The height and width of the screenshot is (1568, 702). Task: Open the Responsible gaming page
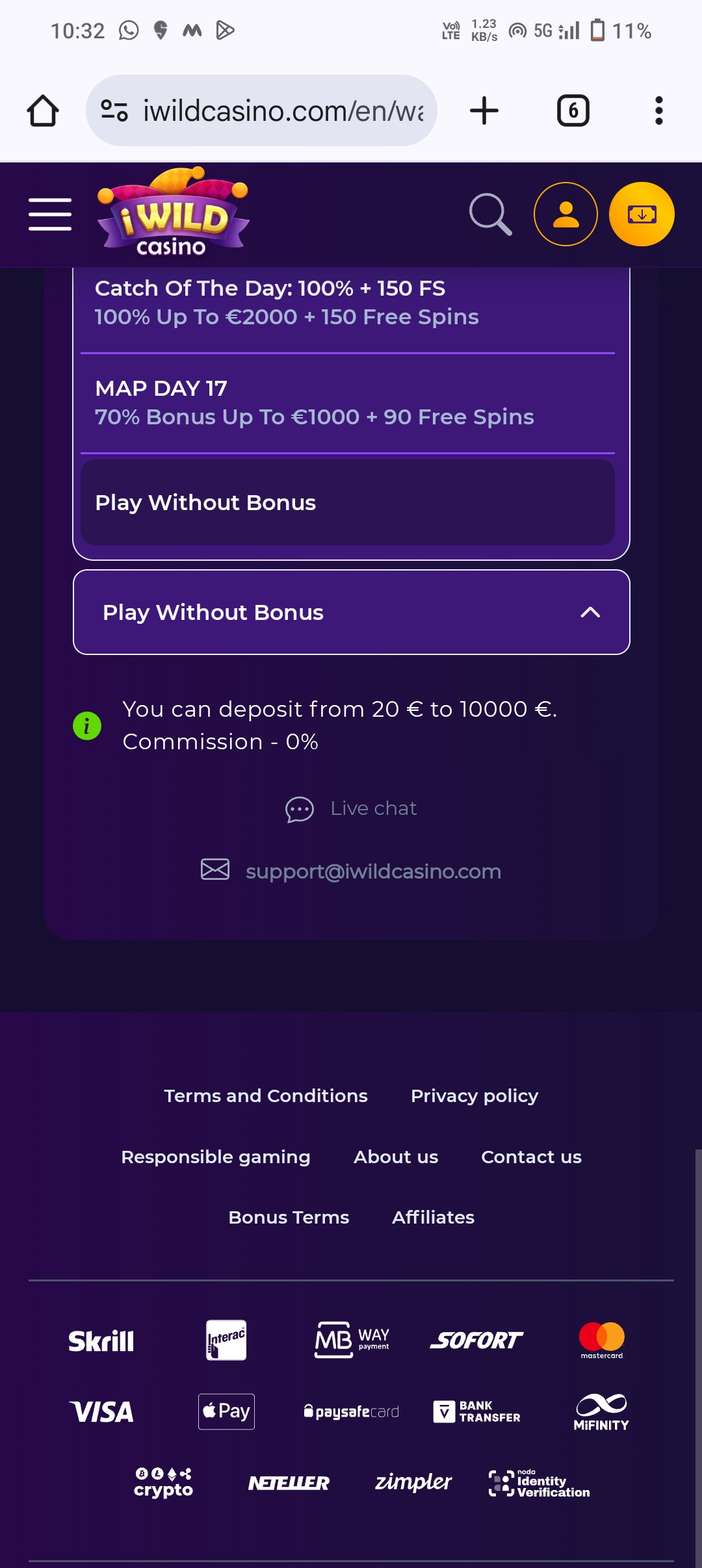(x=216, y=1157)
